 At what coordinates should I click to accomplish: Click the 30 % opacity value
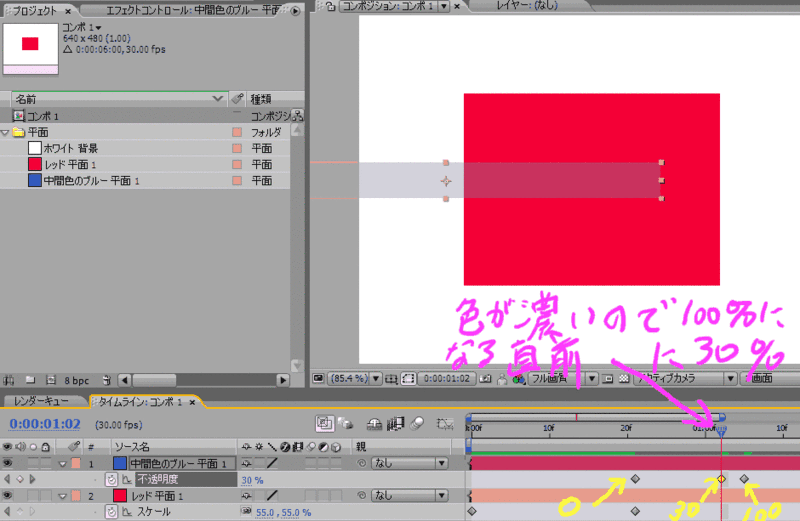(x=252, y=480)
